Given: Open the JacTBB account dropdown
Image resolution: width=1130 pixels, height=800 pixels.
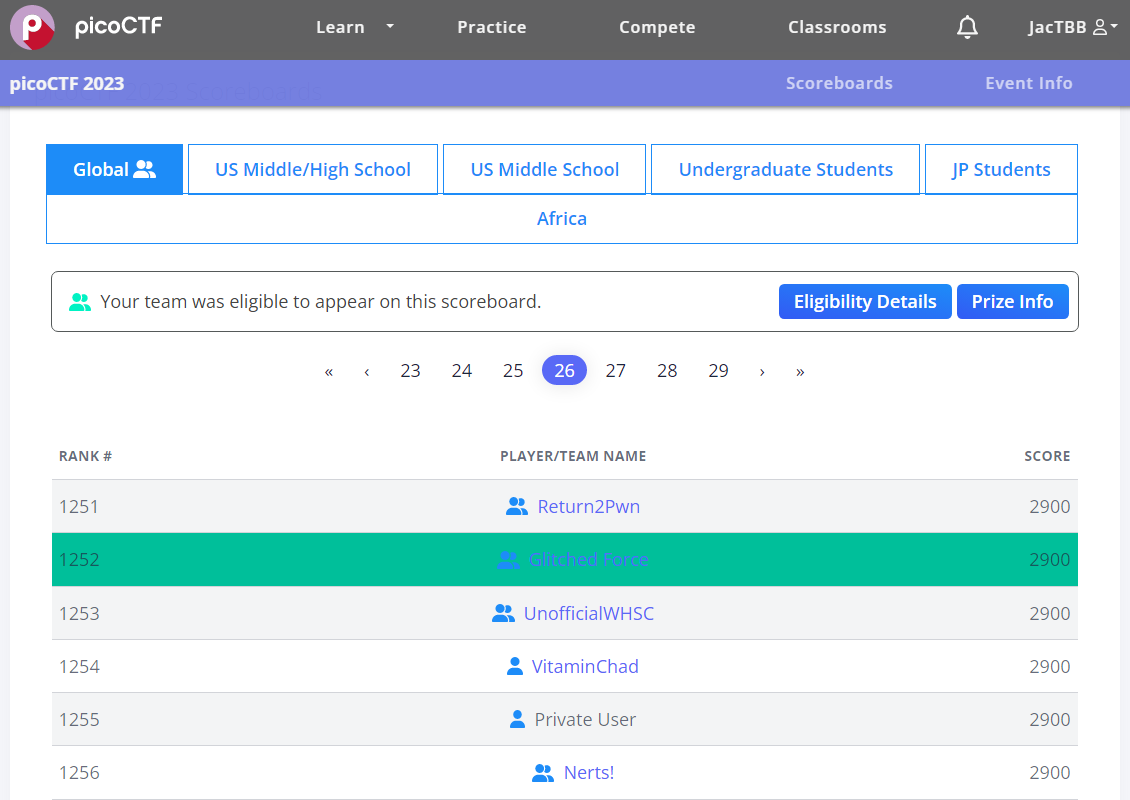Looking at the screenshot, I should click(x=1072, y=27).
